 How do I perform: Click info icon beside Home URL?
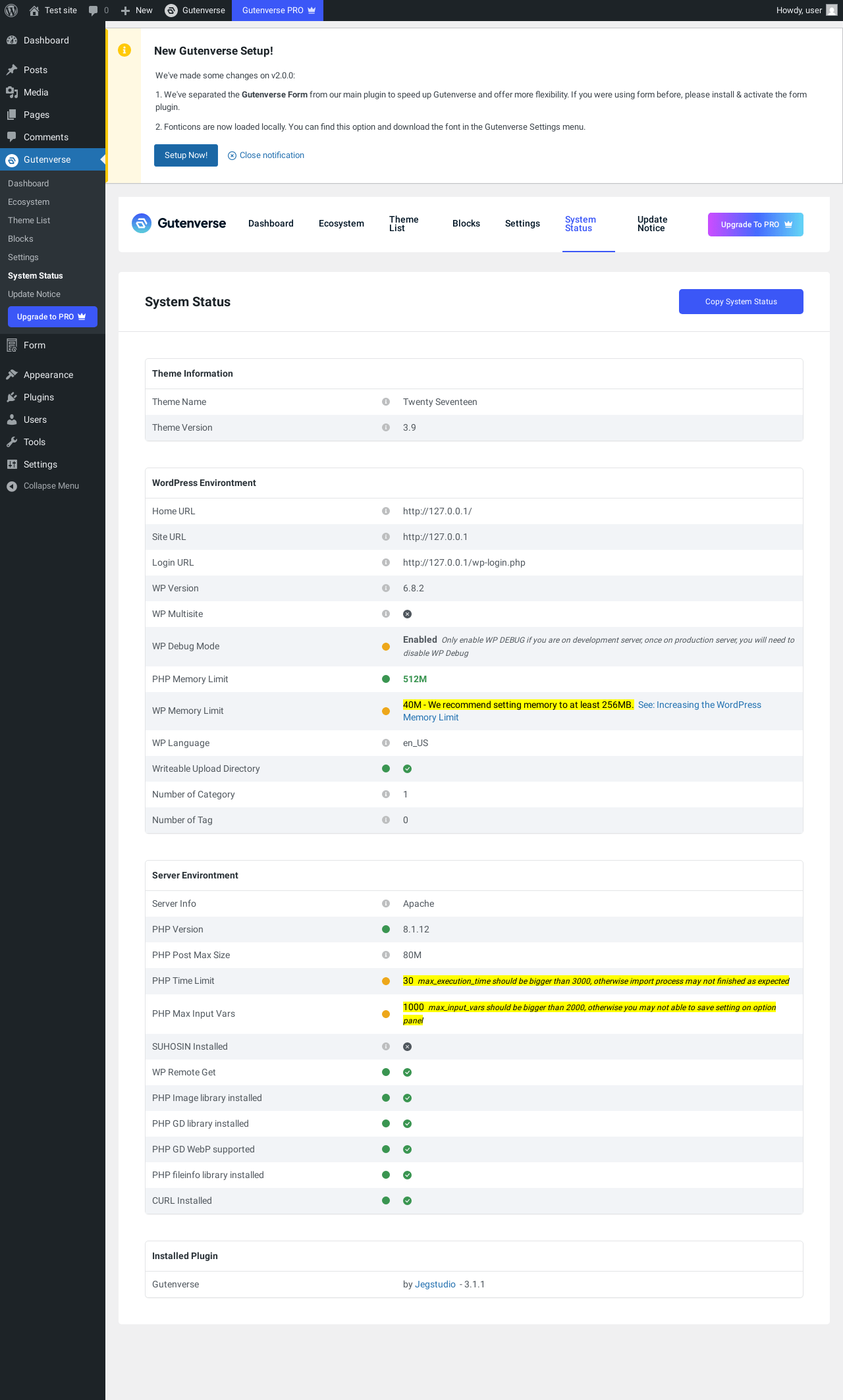click(386, 511)
